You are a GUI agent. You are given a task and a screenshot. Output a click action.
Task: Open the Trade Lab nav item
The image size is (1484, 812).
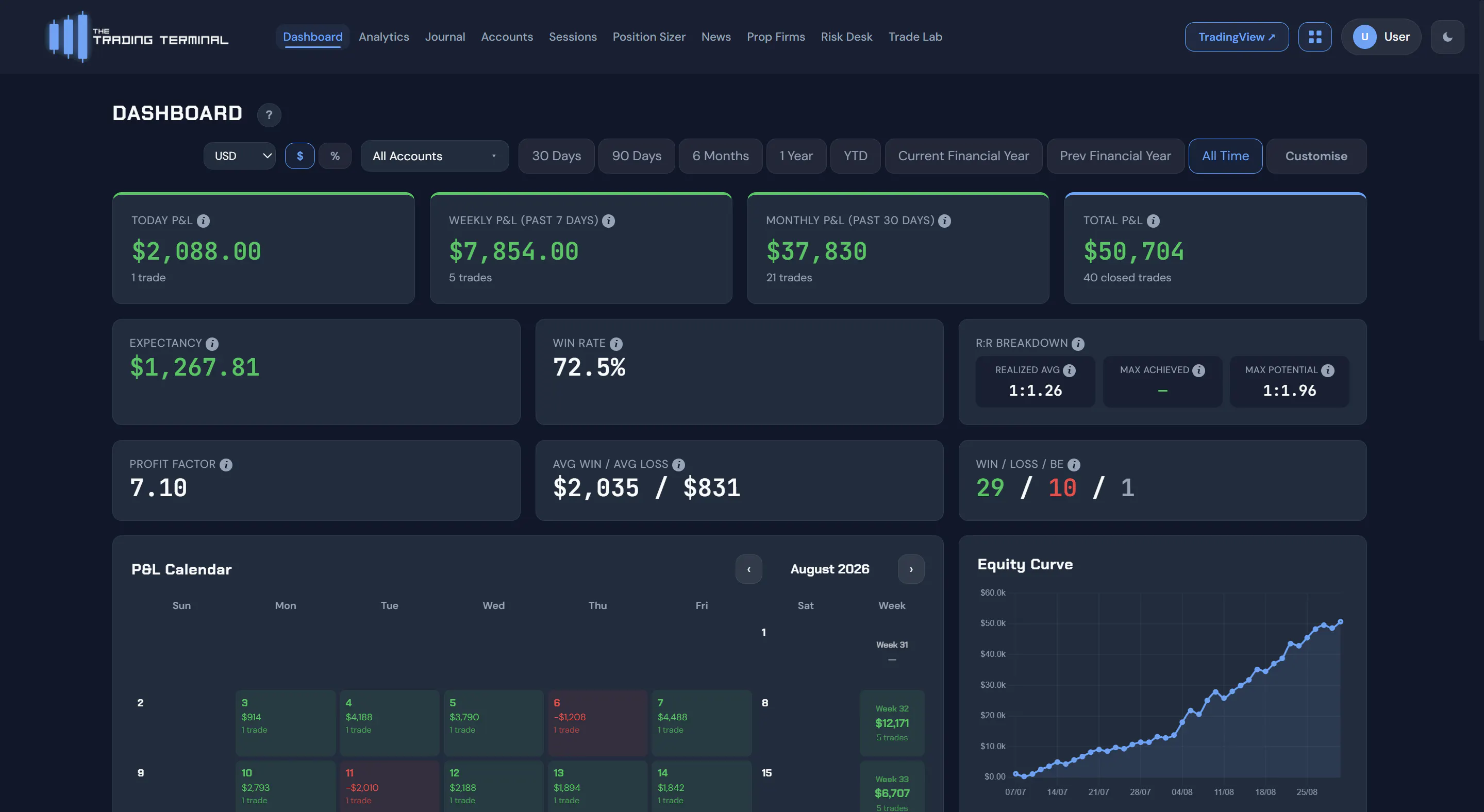(915, 37)
